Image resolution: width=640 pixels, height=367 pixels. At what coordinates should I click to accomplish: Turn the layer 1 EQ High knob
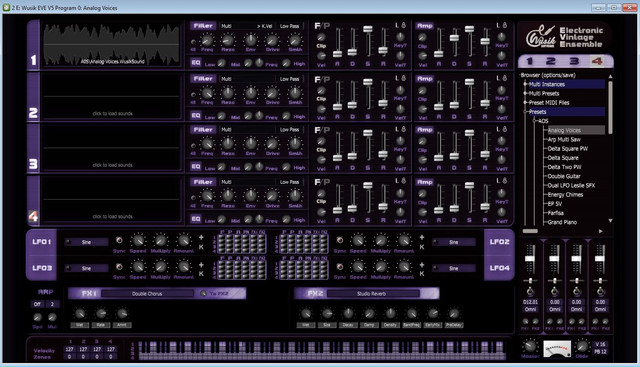pos(287,63)
